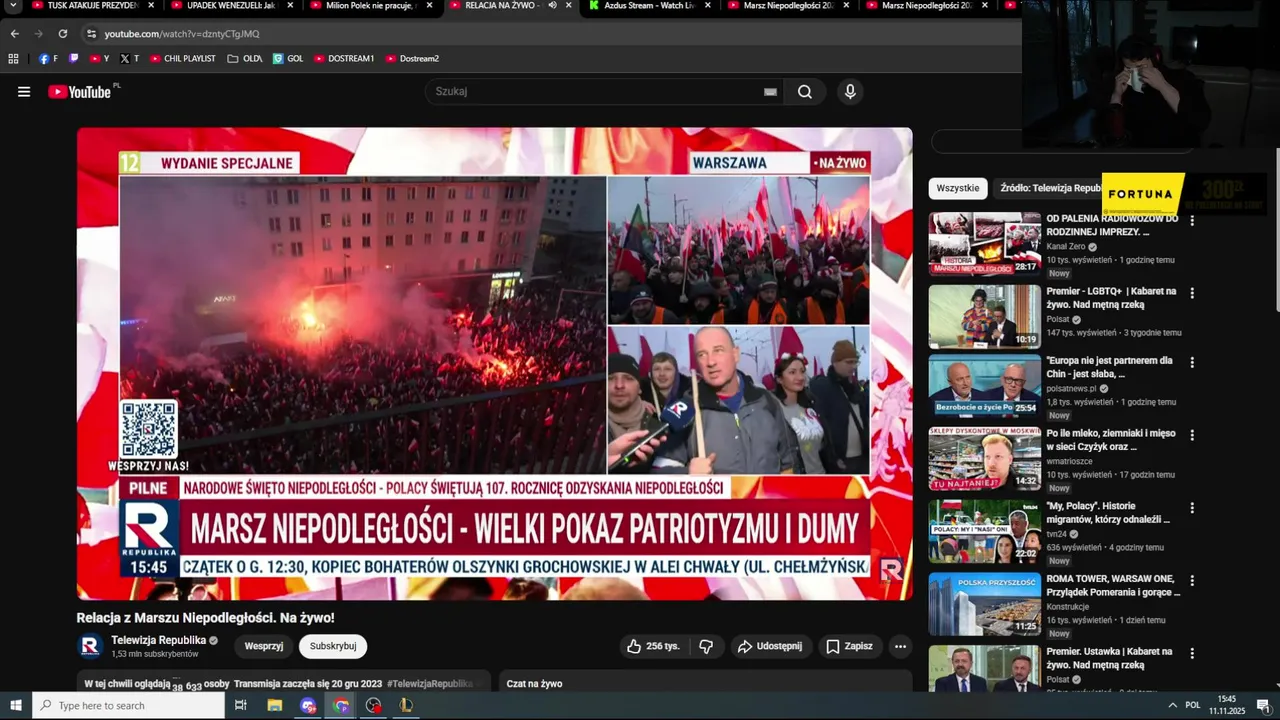
Task: Open the OLD bookmarks folder
Action: coord(245,58)
